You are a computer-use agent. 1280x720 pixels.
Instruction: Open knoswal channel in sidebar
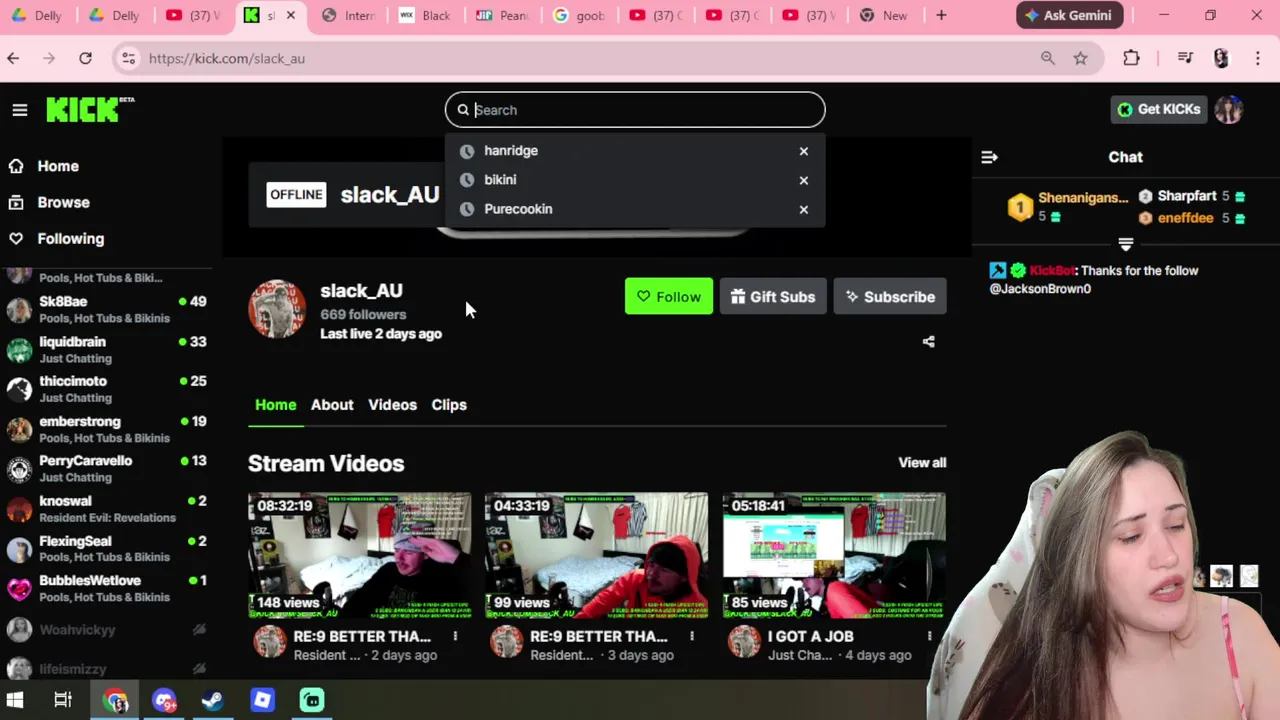106,508
